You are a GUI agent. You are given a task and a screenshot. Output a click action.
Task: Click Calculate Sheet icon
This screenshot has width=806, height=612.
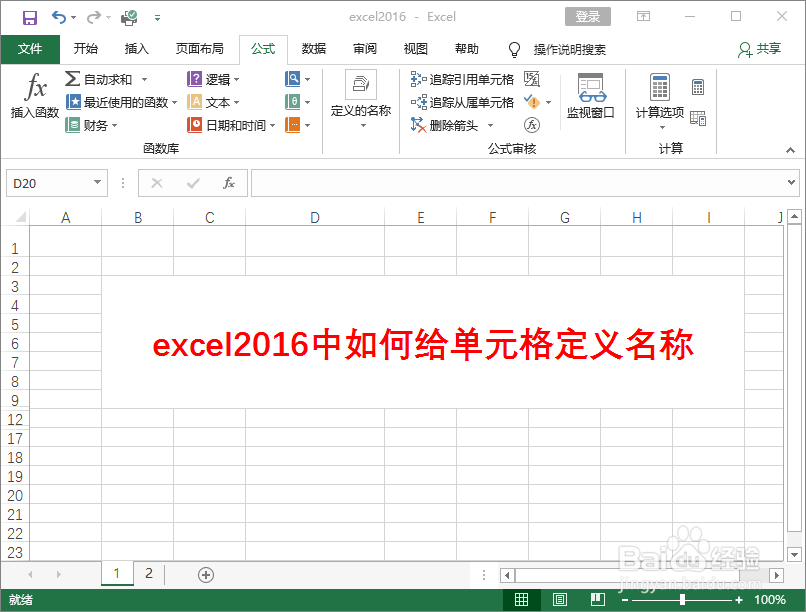pos(698,118)
